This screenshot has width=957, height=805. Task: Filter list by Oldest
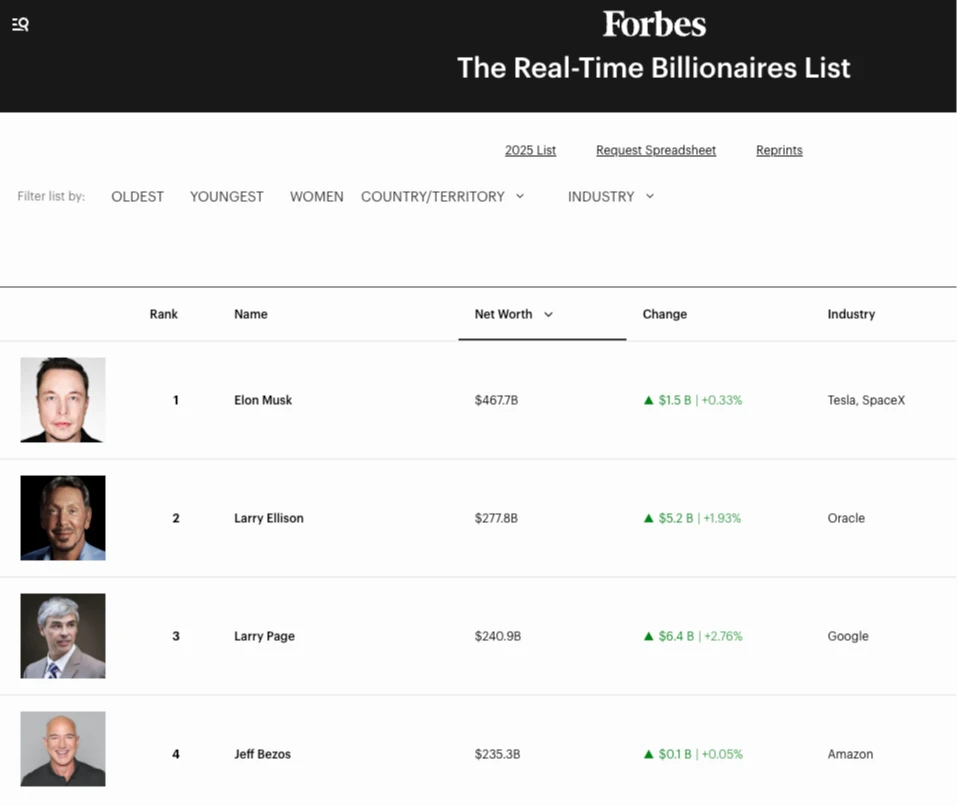pyautogui.click(x=137, y=197)
